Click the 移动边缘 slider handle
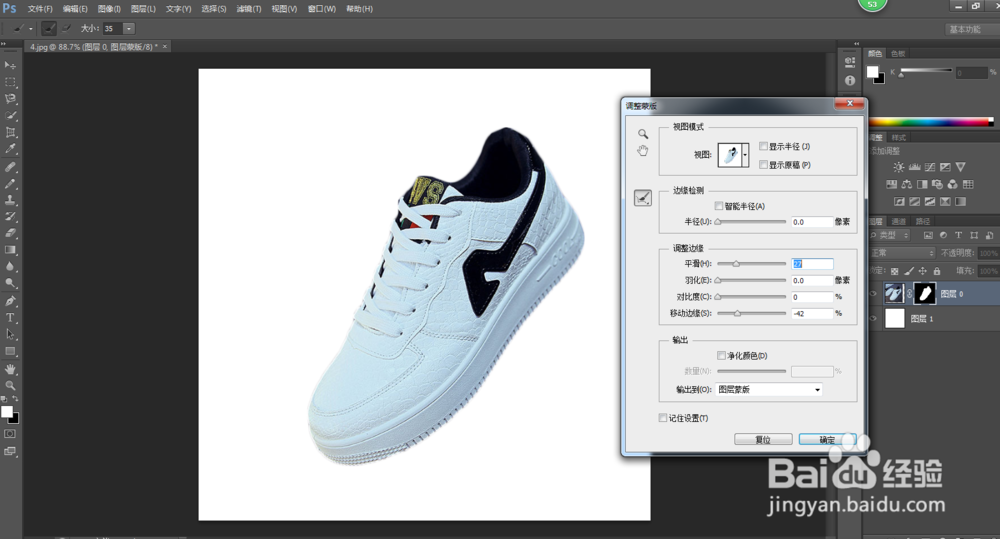The image size is (1000, 539). pyautogui.click(x=737, y=313)
